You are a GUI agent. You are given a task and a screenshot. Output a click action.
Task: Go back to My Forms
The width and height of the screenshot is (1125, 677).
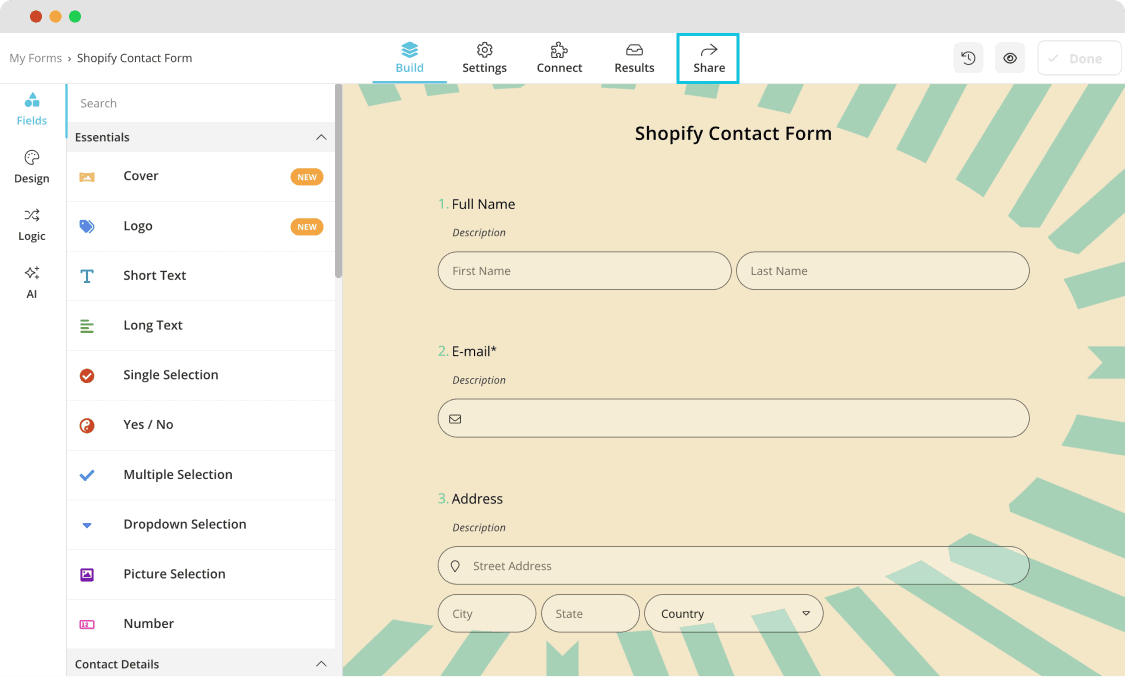(x=36, y=58)
